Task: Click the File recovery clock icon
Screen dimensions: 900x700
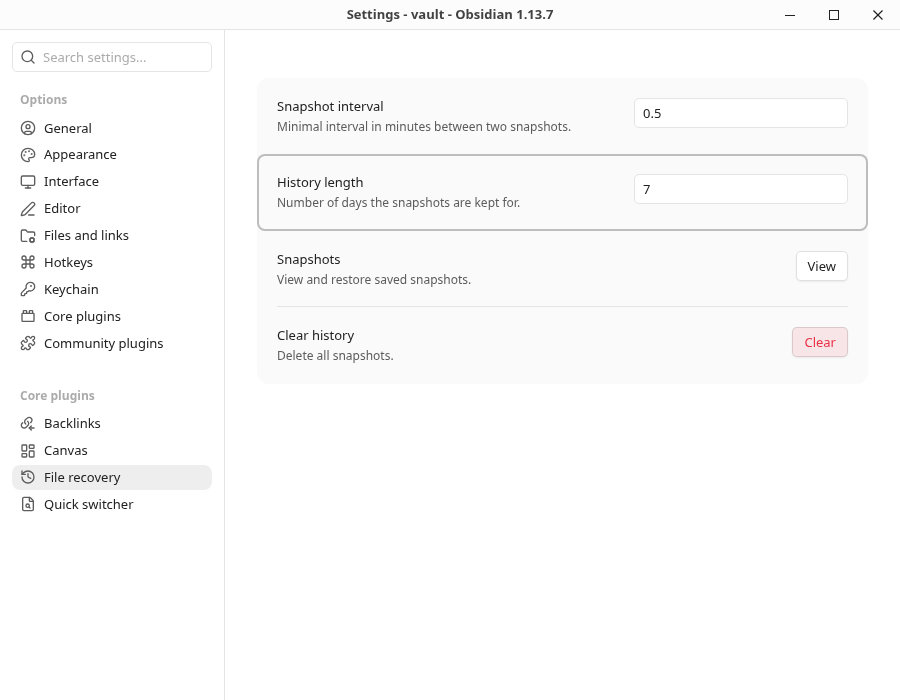Action: pos(28,477)
